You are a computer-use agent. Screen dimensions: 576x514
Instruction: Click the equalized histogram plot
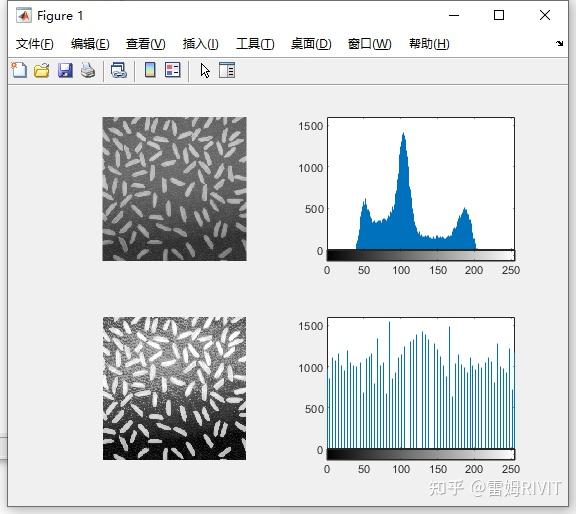tap(421, 383)
